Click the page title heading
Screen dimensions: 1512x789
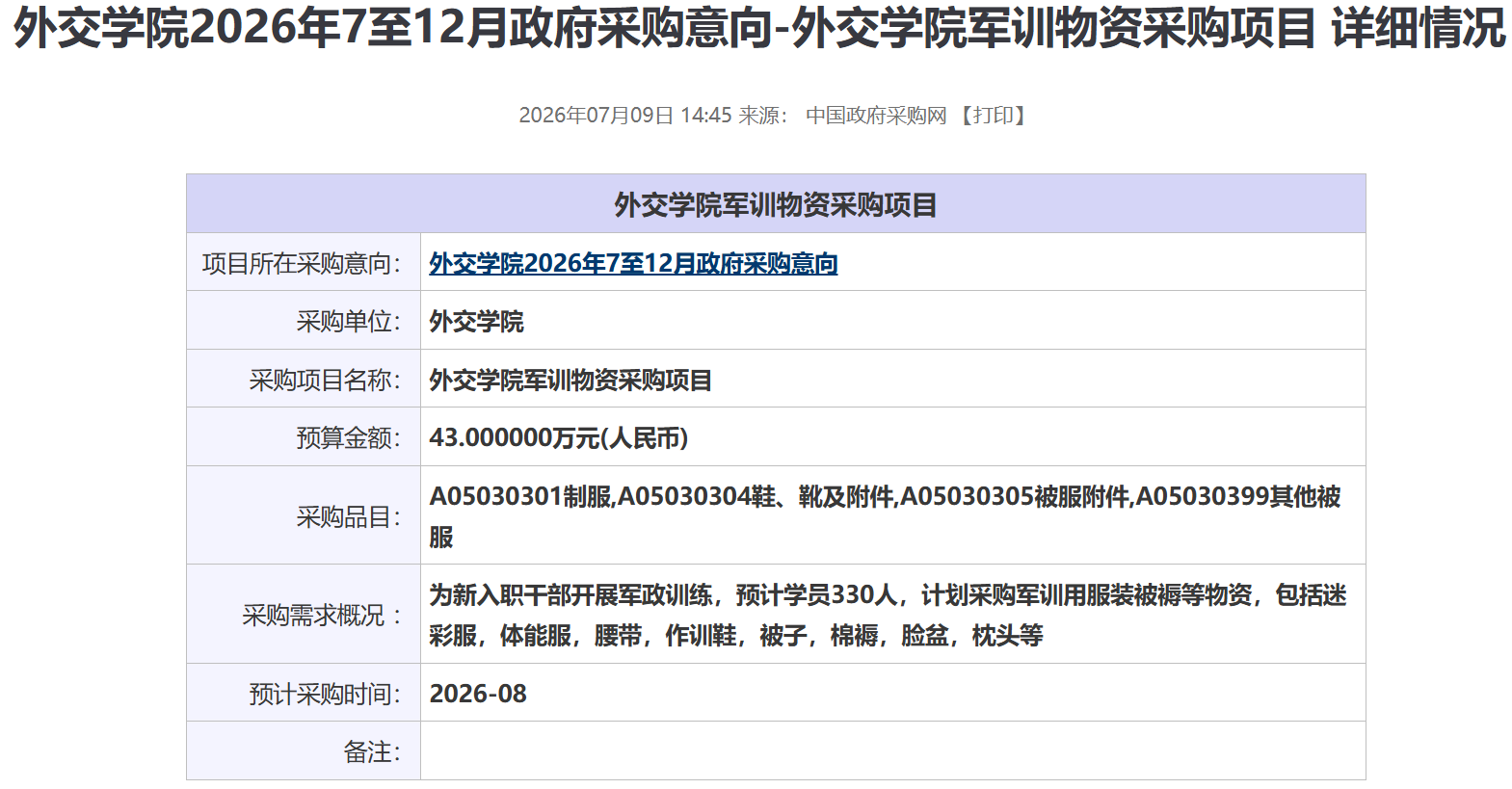(x=758, y=28)
